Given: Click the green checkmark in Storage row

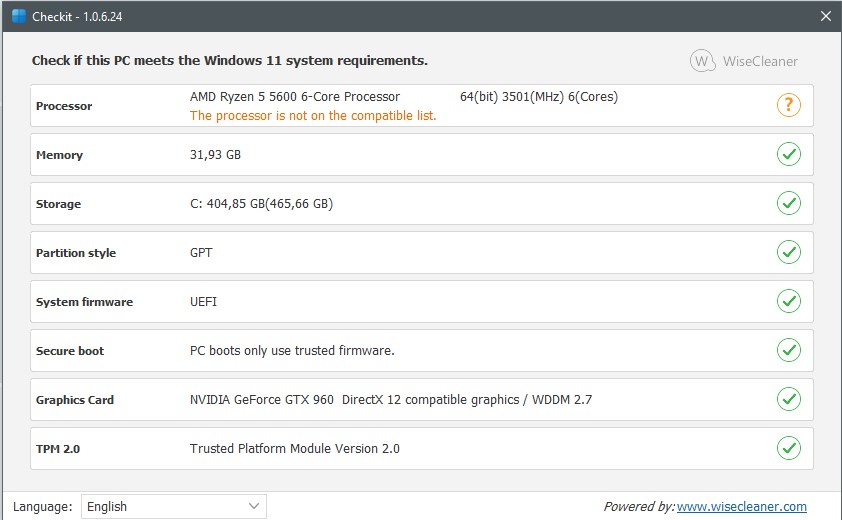Looking at the screenshot, I should click(x=789, y=203).
